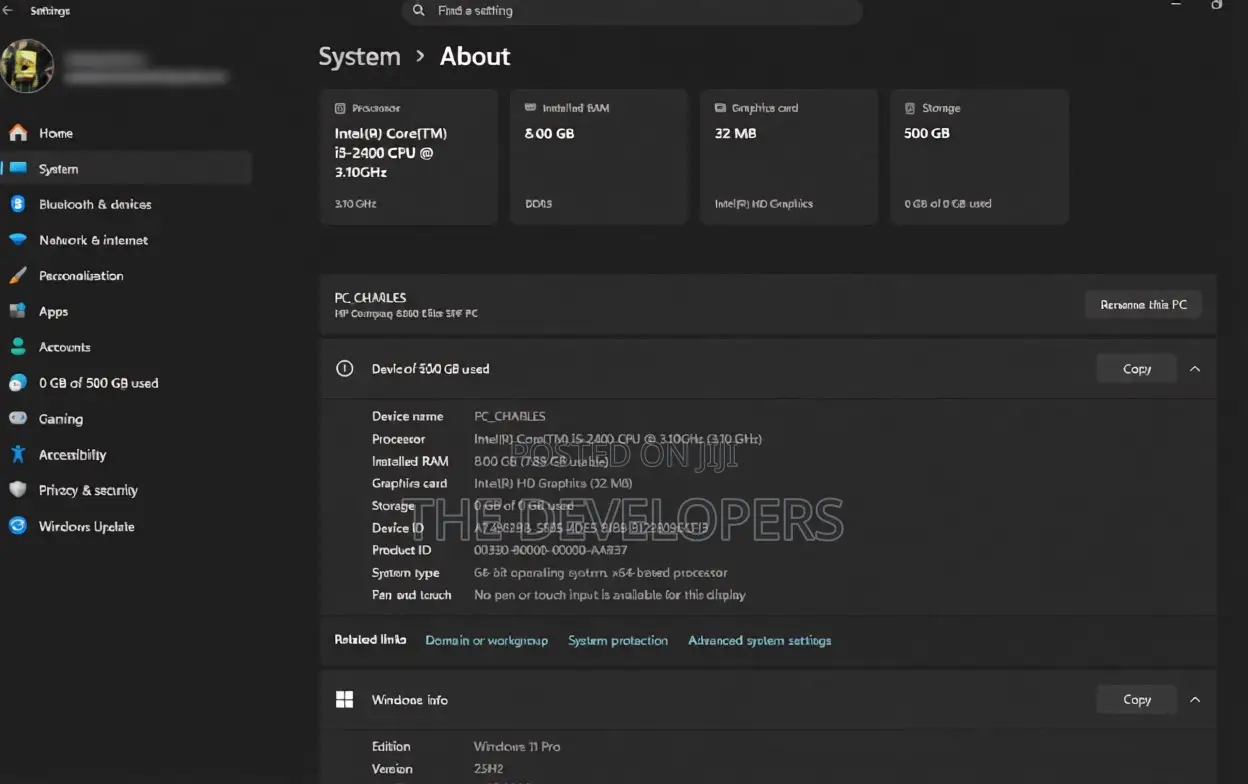Select the Product ID value

coord(551,550)
